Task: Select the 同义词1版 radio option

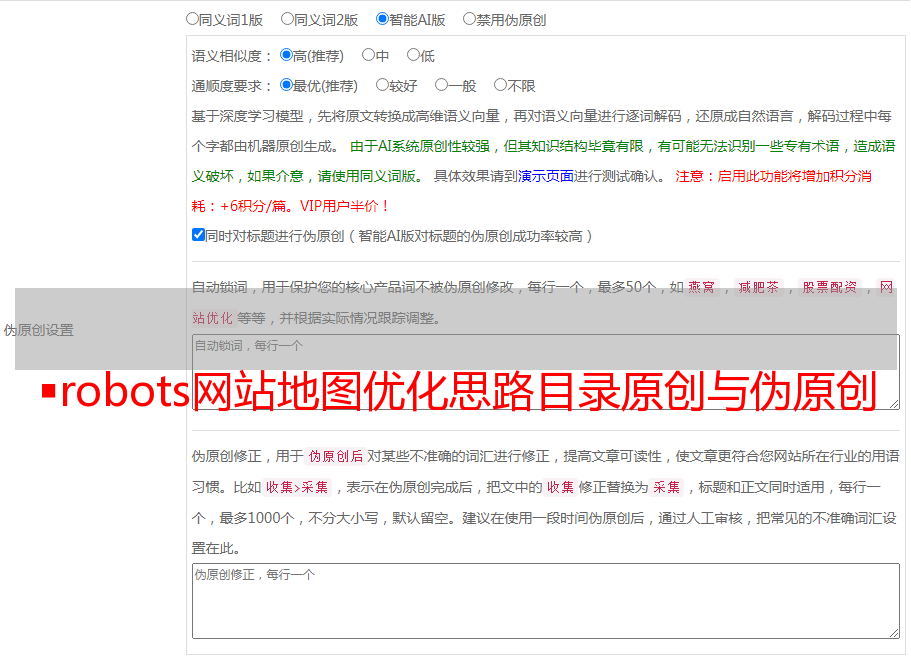Action: click(x=192, y=19)
